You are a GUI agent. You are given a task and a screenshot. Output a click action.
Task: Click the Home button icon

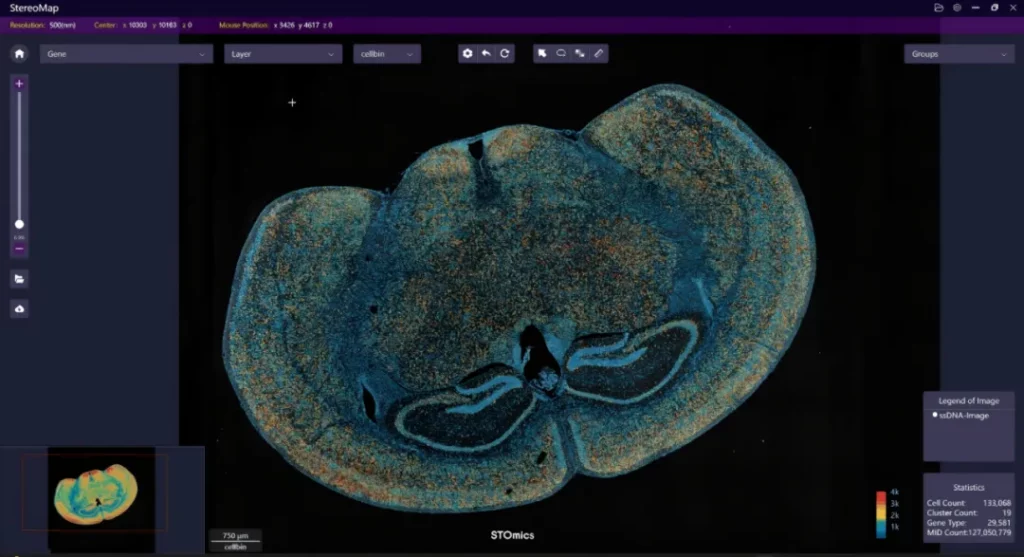click(19, 54)
